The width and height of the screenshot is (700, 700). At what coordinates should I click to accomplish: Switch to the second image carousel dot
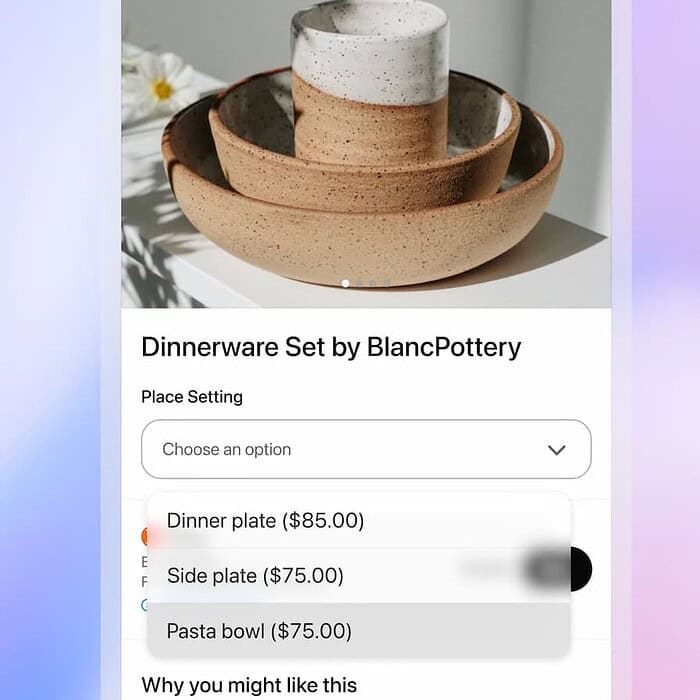[x=359, y=283]
